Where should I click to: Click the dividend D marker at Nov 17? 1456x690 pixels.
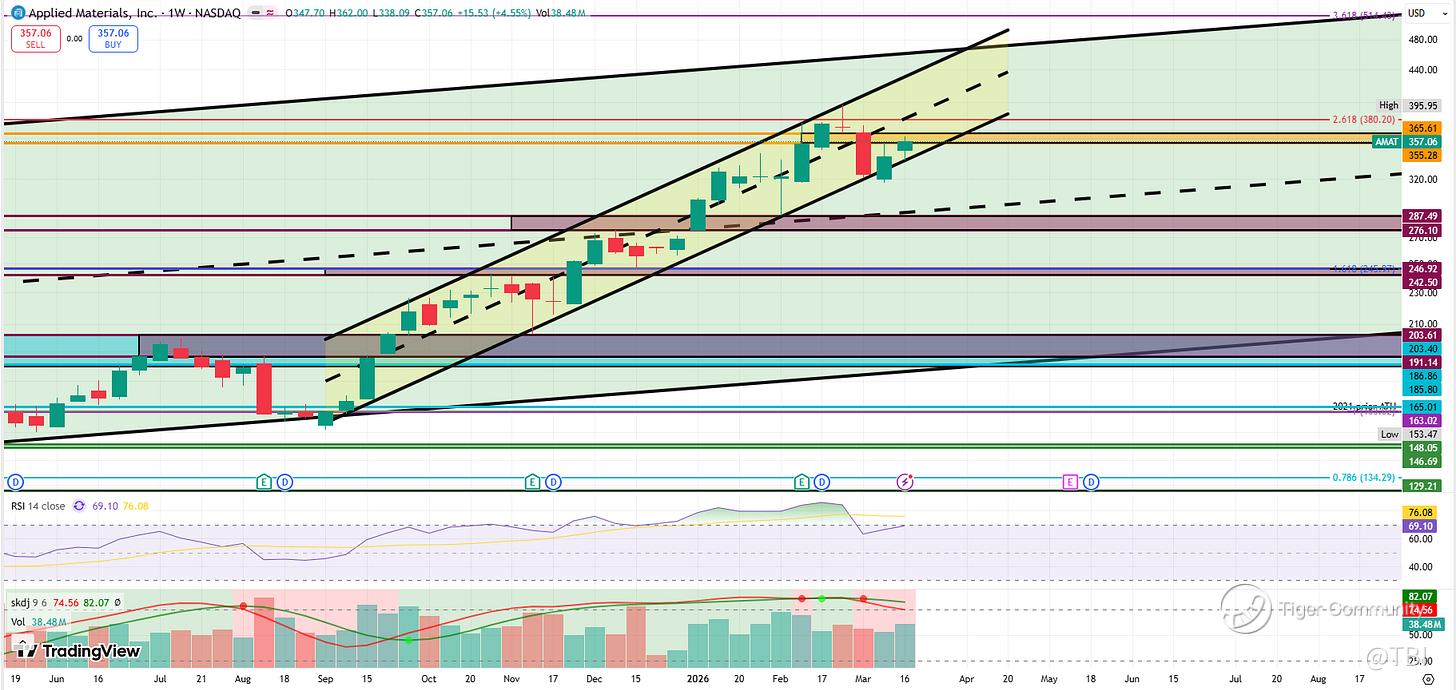(x=553, y=482)
